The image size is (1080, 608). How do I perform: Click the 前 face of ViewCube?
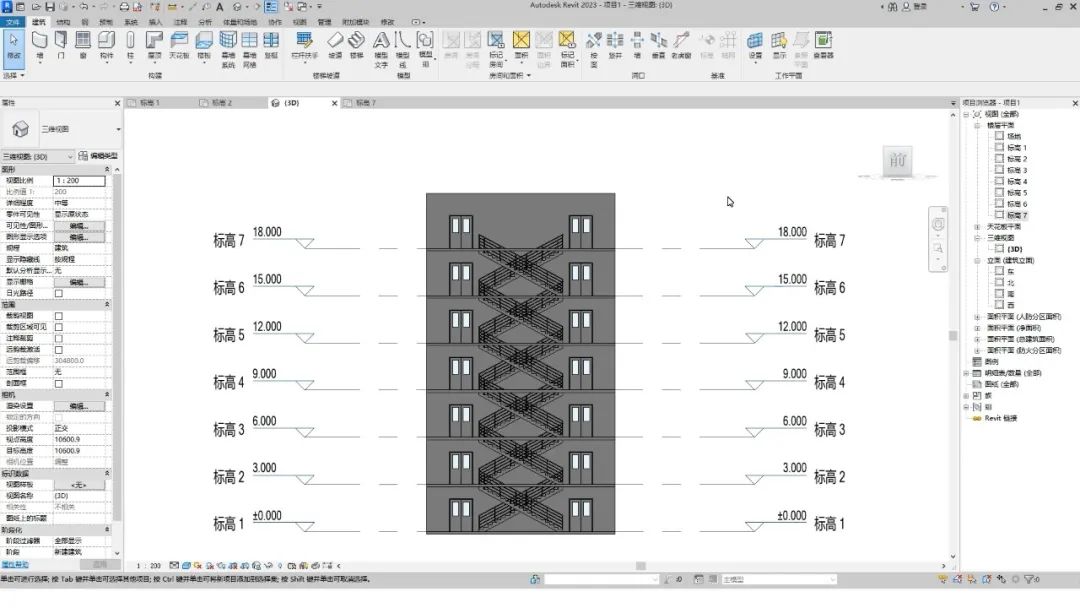[897, 161]
